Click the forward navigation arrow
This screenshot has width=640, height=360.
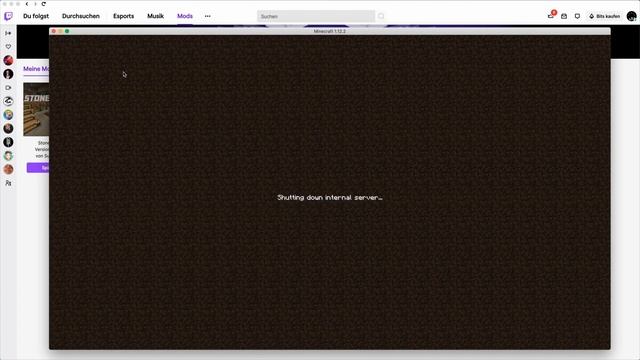coord(35,4)
